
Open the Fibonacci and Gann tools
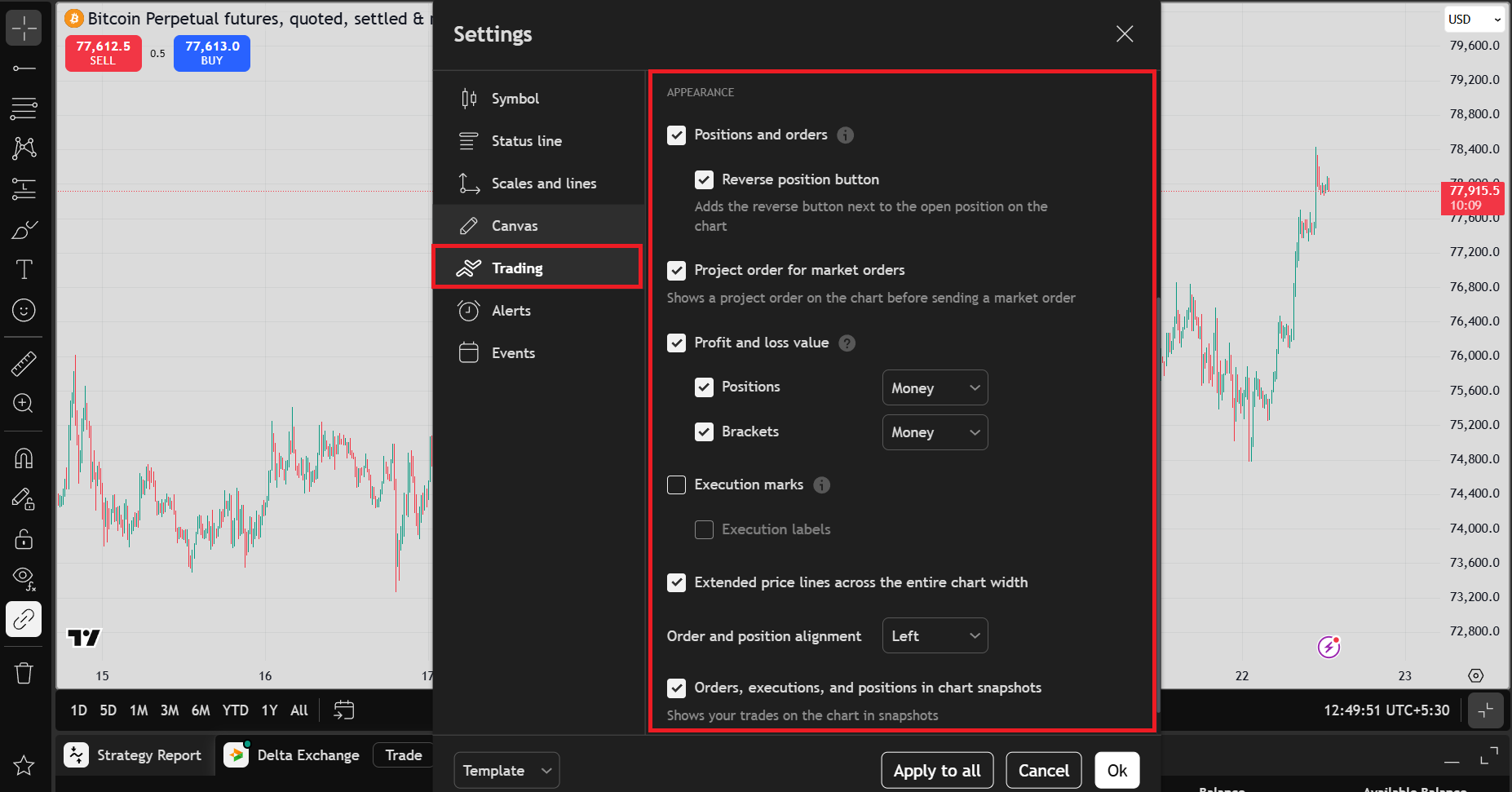(24, 108)
